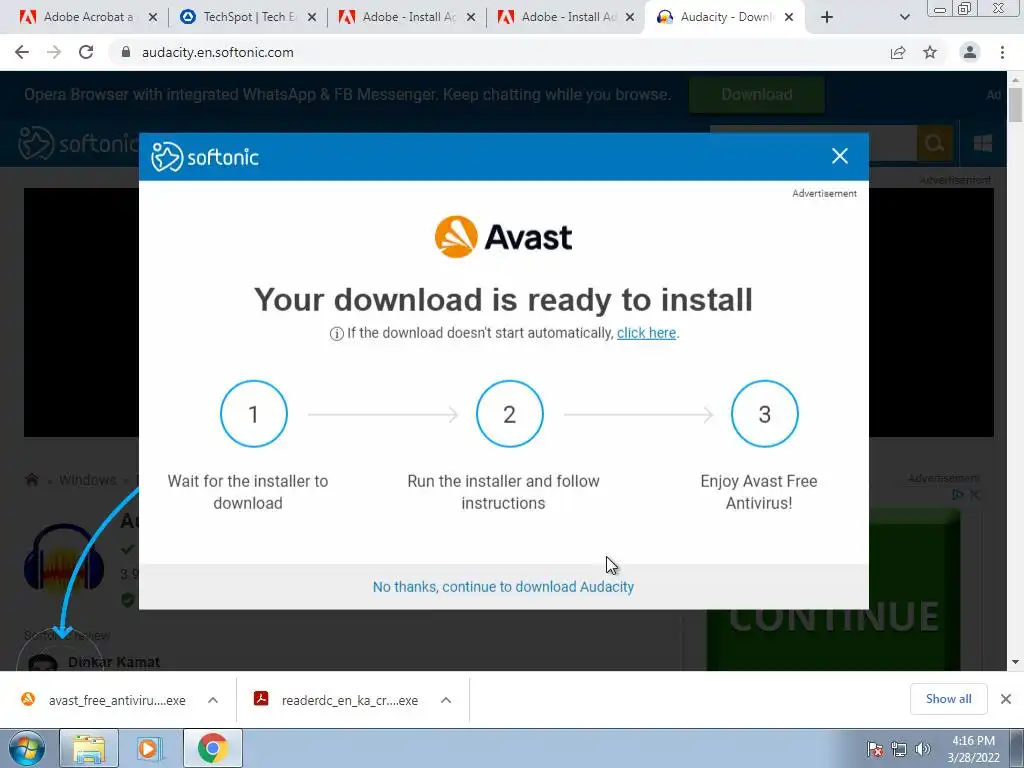Click the Softonic site search button
Viewport: 1024px width, 768px height.
935,143
